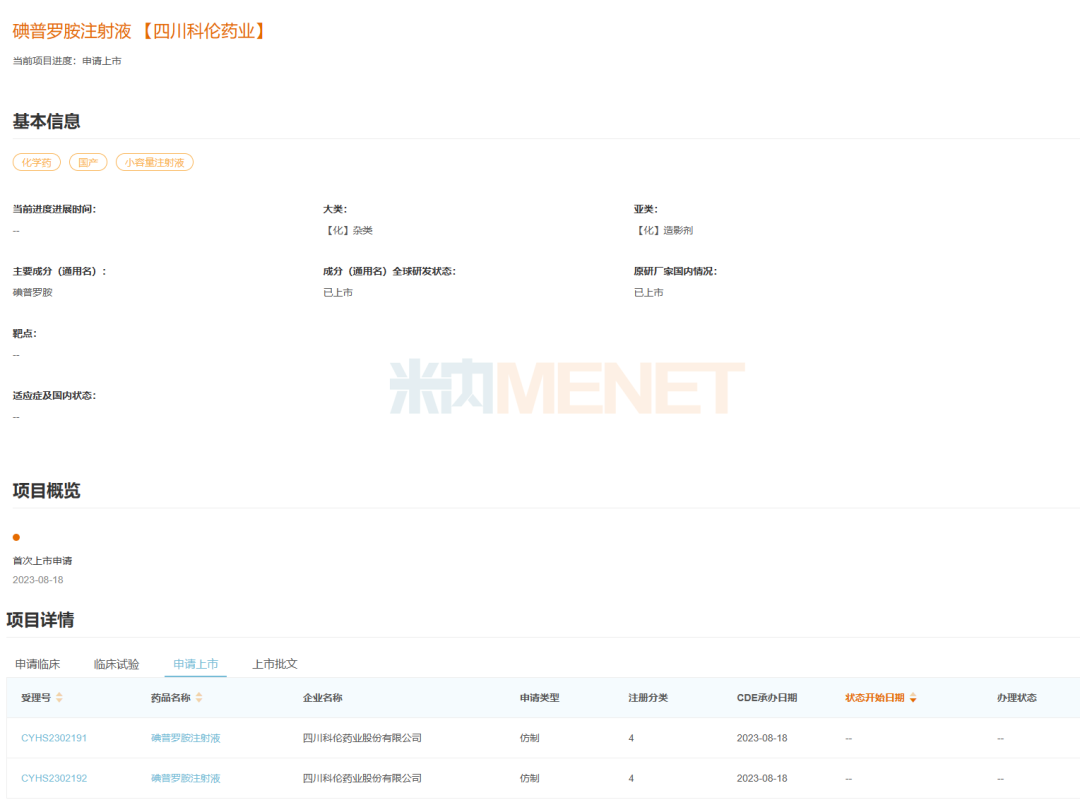Click the 碘普罗胺 ingredient value
Viewport: 1080px width, 812px height.
click(32, 292)
